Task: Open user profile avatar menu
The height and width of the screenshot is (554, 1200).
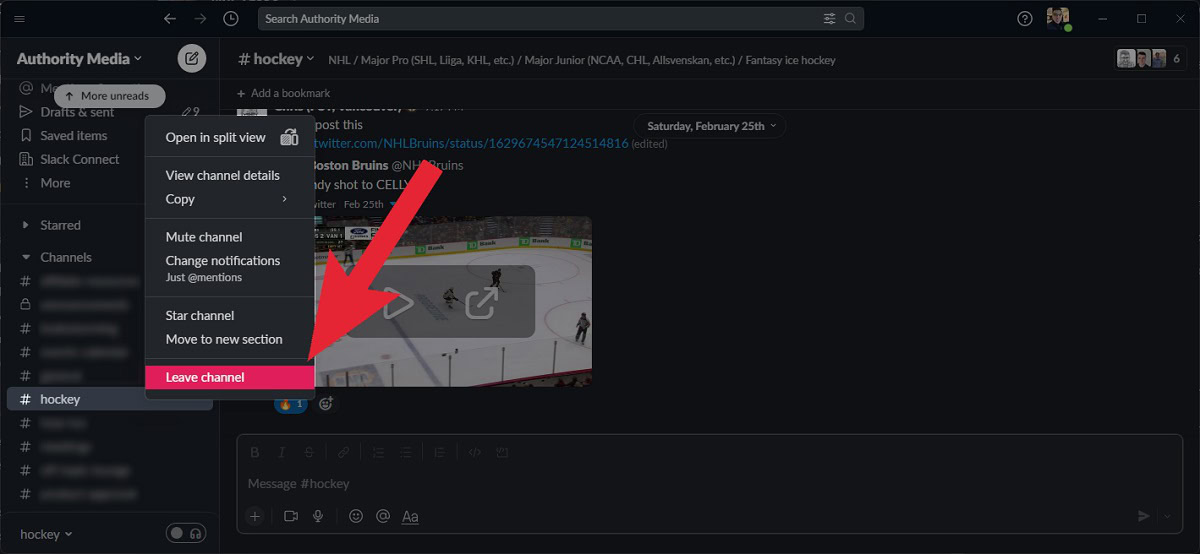Action: click(x=1058, y=19)
